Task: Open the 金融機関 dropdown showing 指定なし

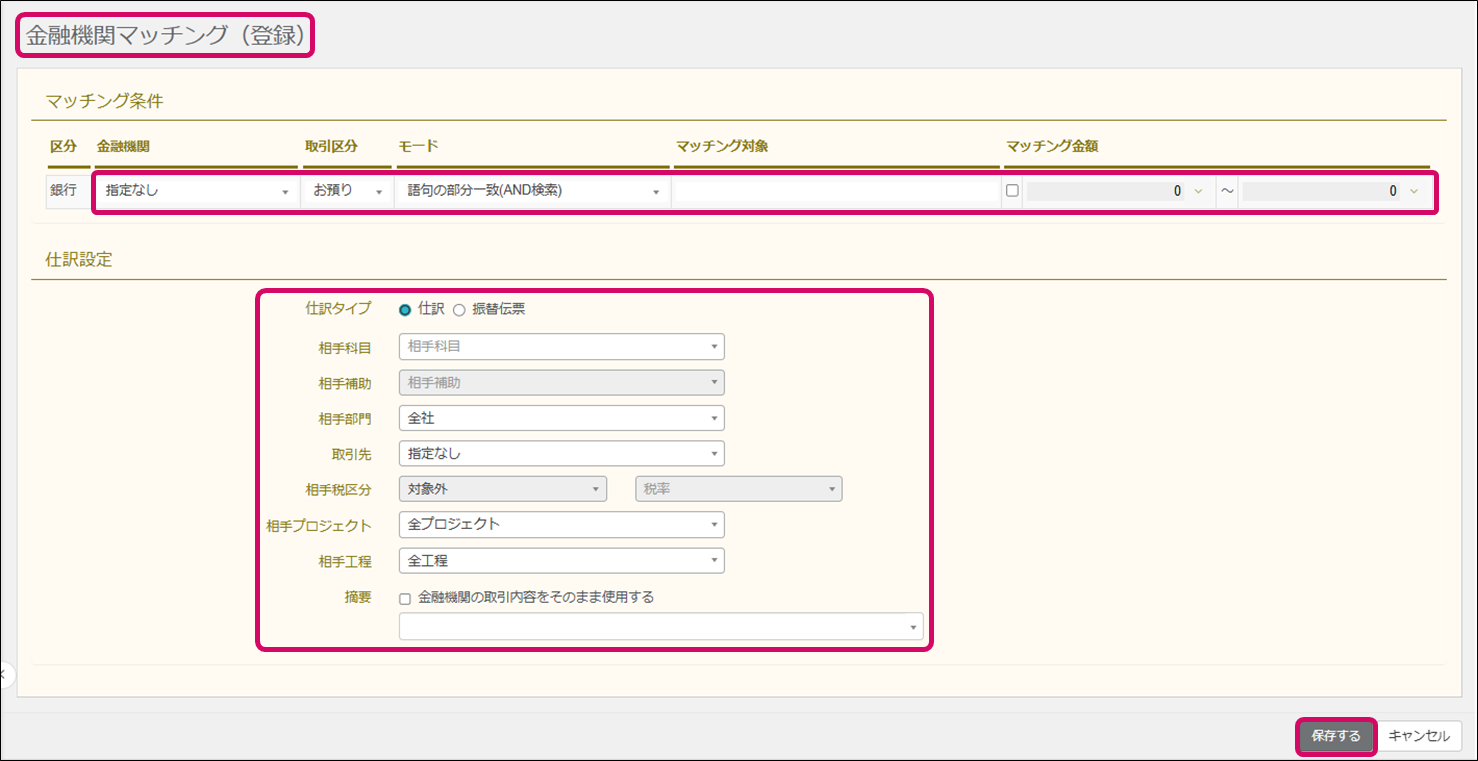Action: pos(196,191)
